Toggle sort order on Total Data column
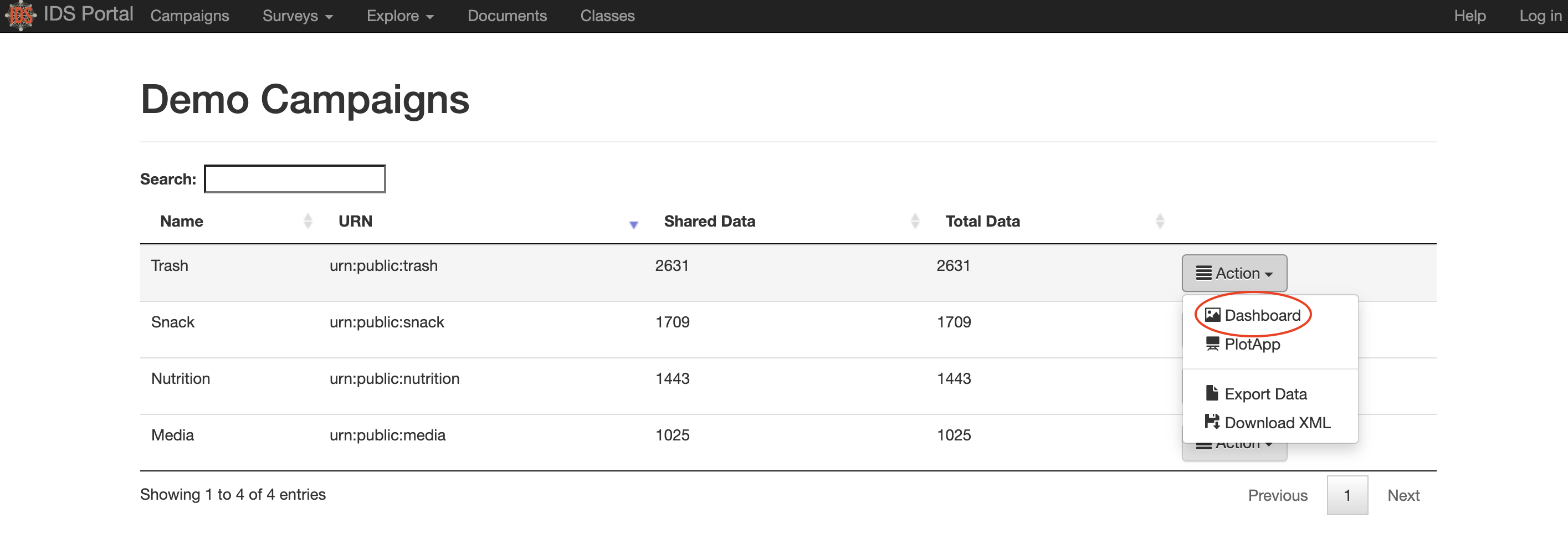Image resolution: width=1568 pixels, height=554 pixels. 1160,221
